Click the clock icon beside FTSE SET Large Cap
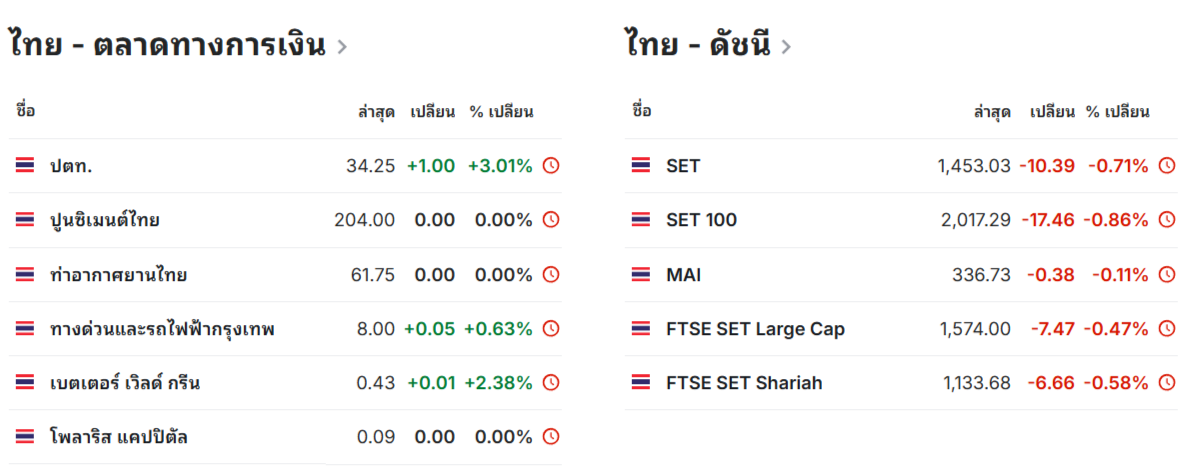 (x=1166, y=328)
